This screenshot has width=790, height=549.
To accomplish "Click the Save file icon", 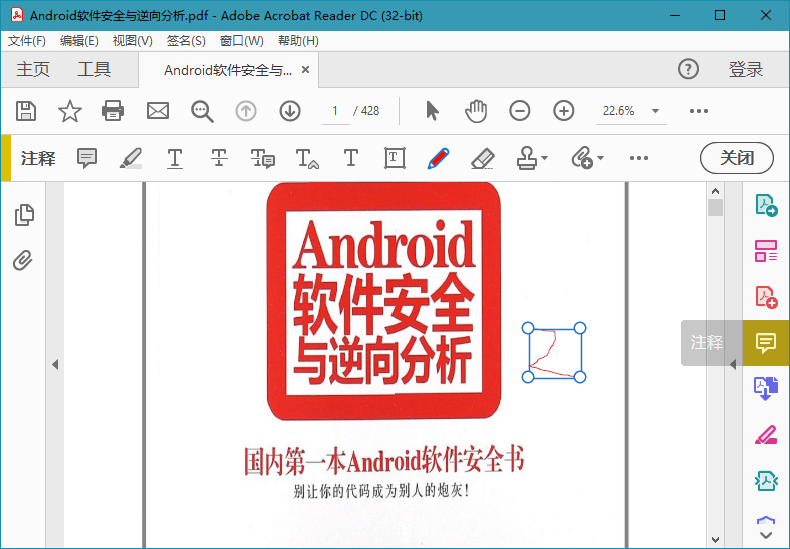I will (26, 111).
